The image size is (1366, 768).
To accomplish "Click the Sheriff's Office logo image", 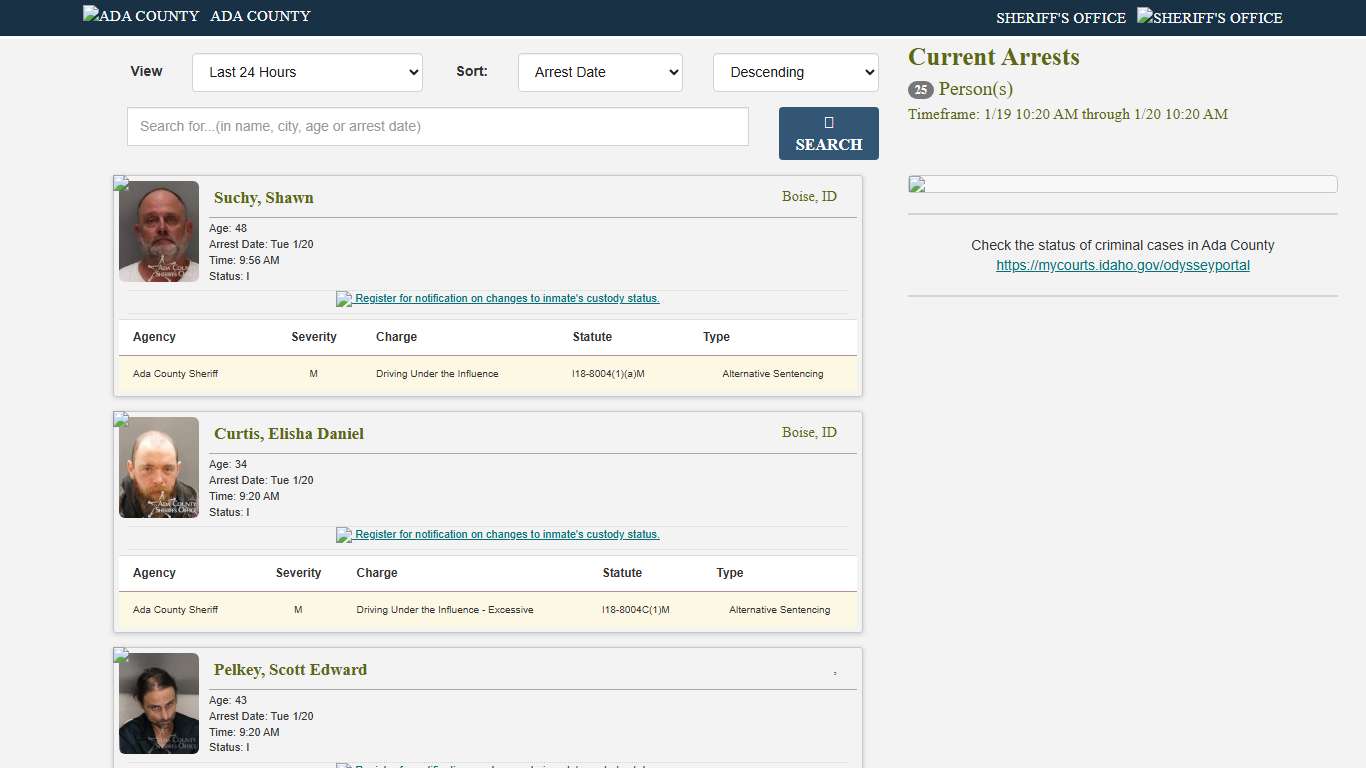I will (x=1209, y=18).
